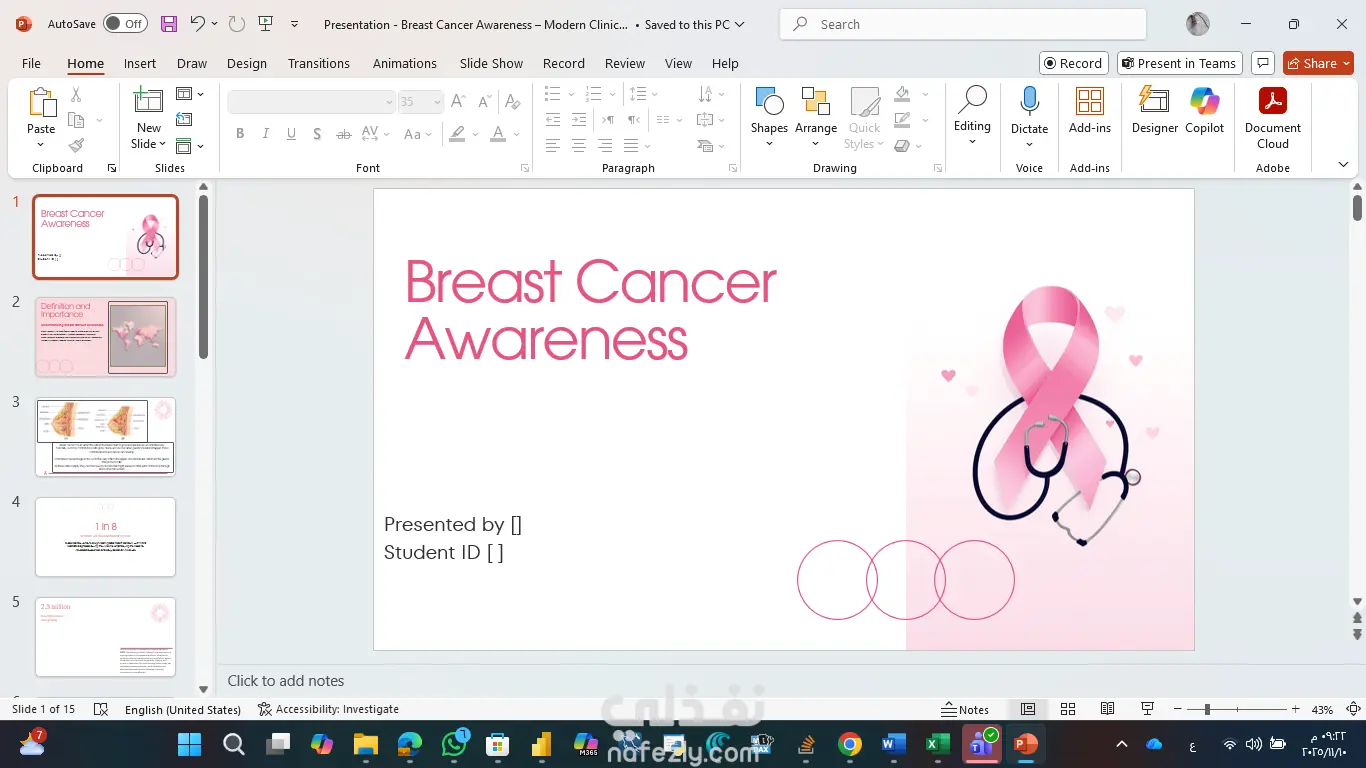The width and height of the screenshot is (1366, 768).
Task: Click the 43% zoom level
Action: click(1322, 709)
